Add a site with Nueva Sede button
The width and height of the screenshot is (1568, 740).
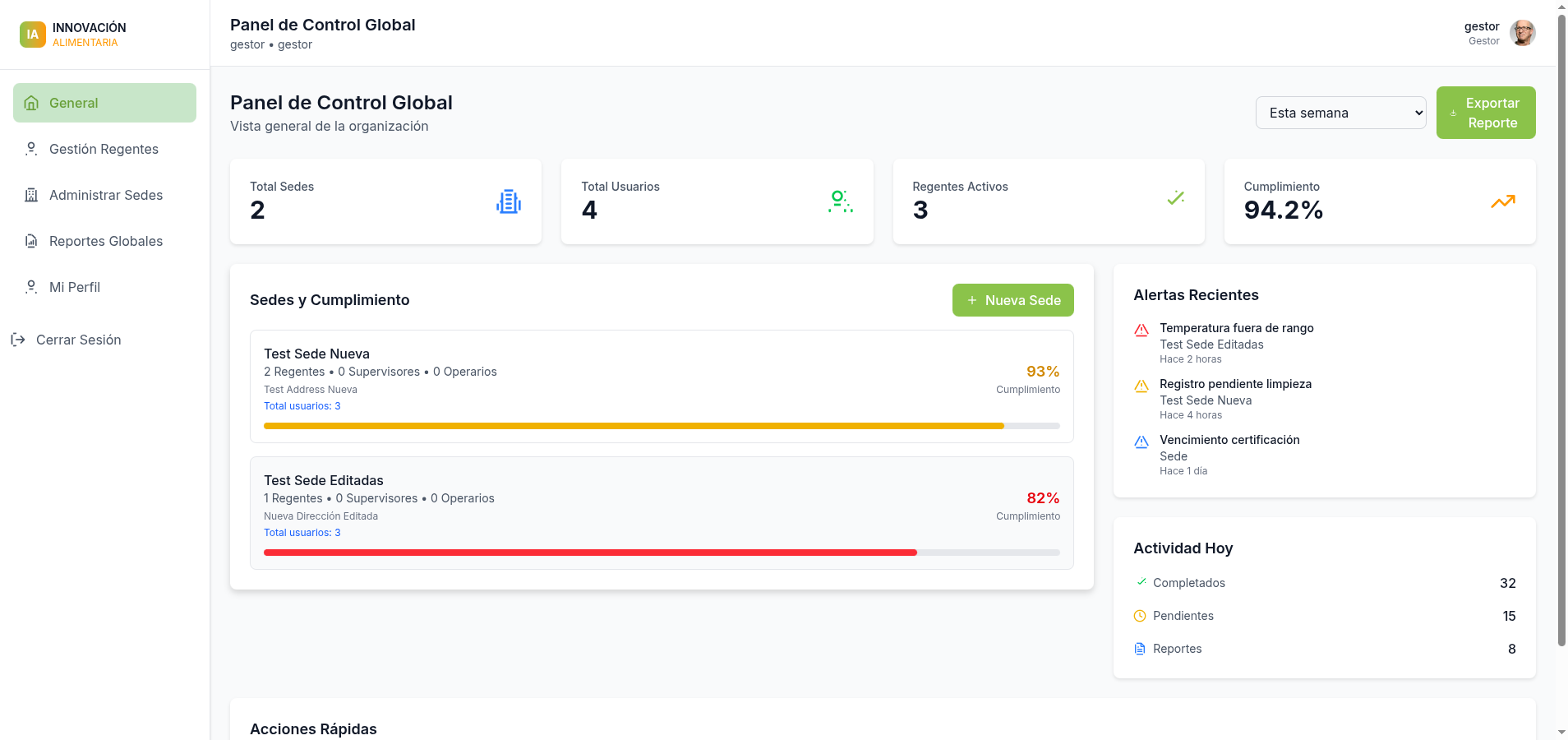1012,300
